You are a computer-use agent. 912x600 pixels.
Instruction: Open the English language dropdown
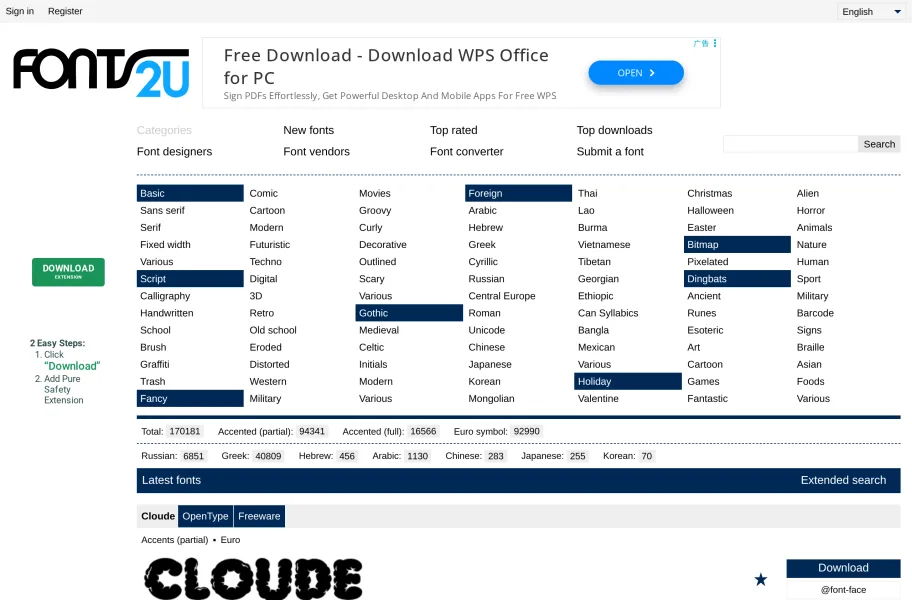coord(870,12)
